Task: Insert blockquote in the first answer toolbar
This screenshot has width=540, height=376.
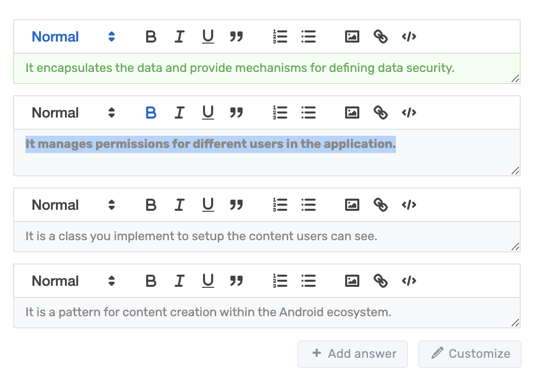Action: tap(236, 36)
